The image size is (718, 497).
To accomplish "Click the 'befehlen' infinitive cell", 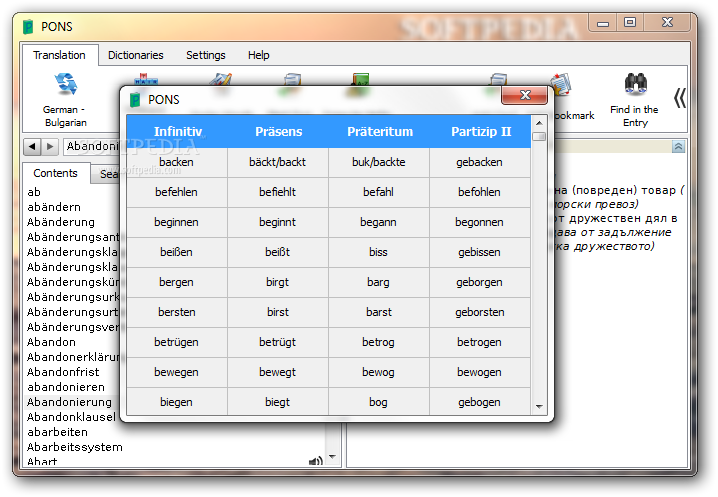I will pyautogui.click(x=177, y=192).
